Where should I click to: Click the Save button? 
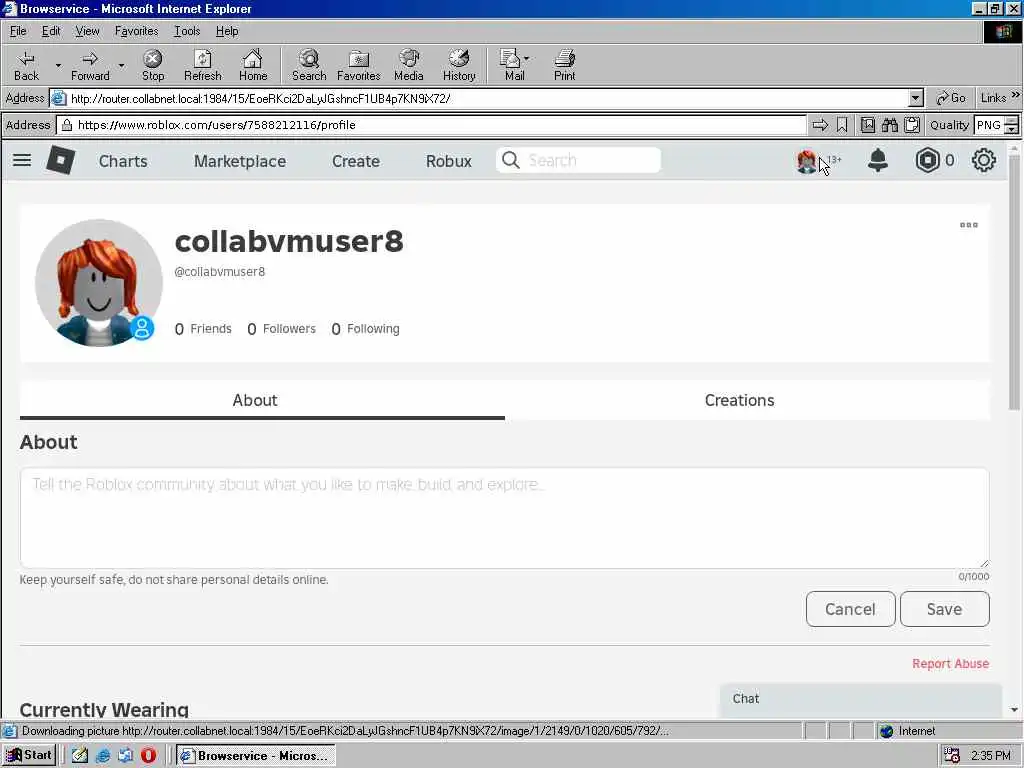pyautogui.click(x=944, y=609)
